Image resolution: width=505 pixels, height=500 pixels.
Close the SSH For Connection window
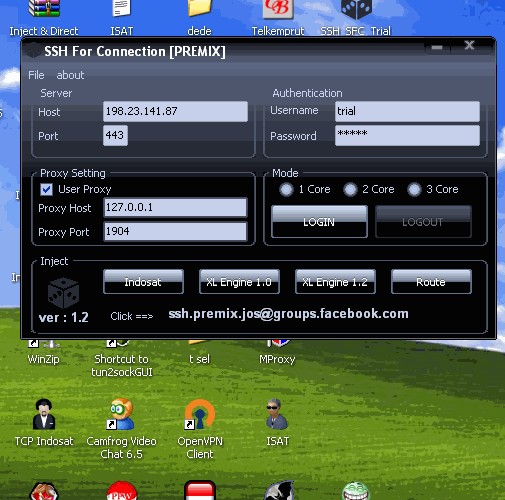pos(470,46)
